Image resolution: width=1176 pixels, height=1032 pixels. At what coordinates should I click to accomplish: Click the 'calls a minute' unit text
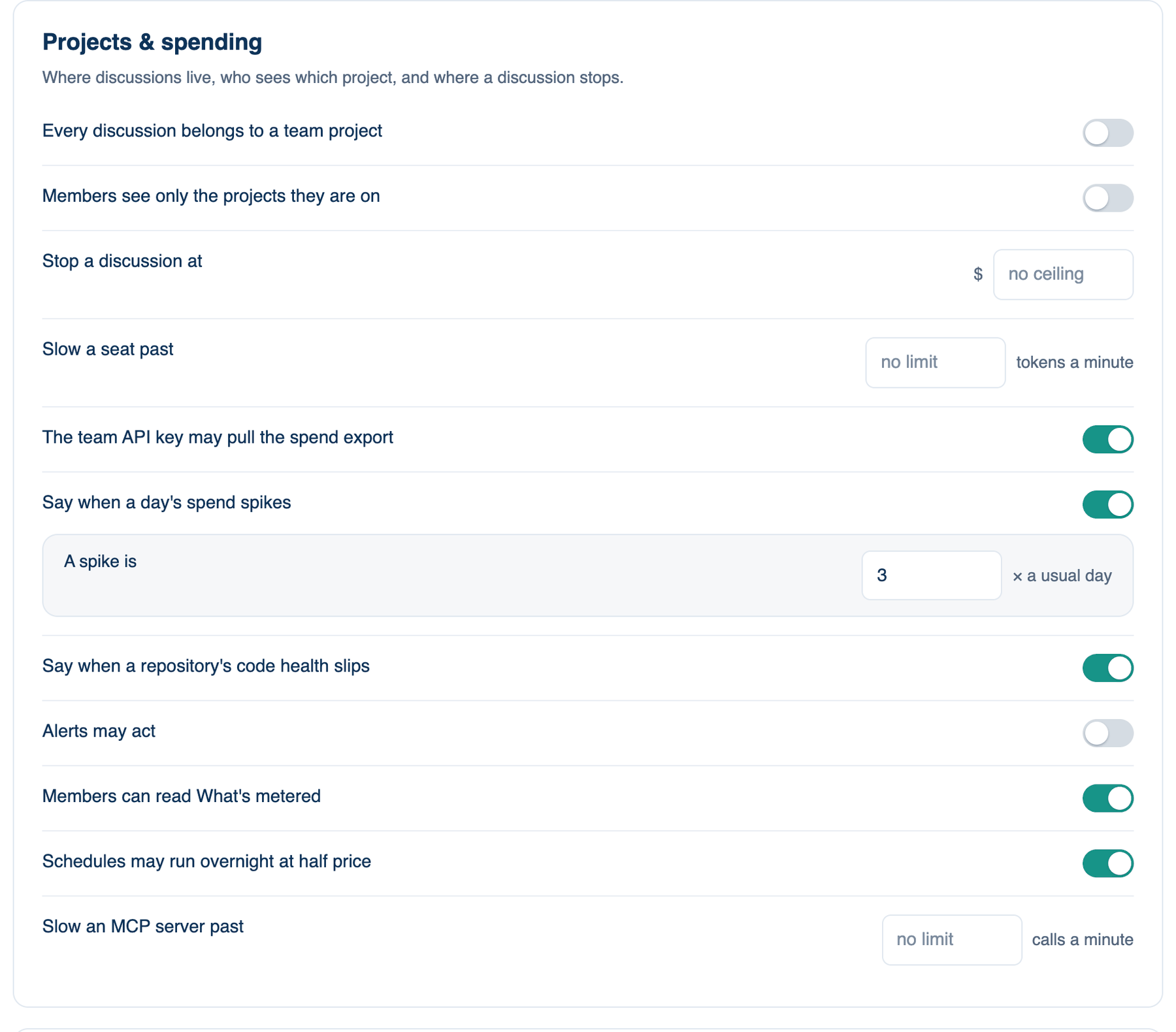[1083, 940]
